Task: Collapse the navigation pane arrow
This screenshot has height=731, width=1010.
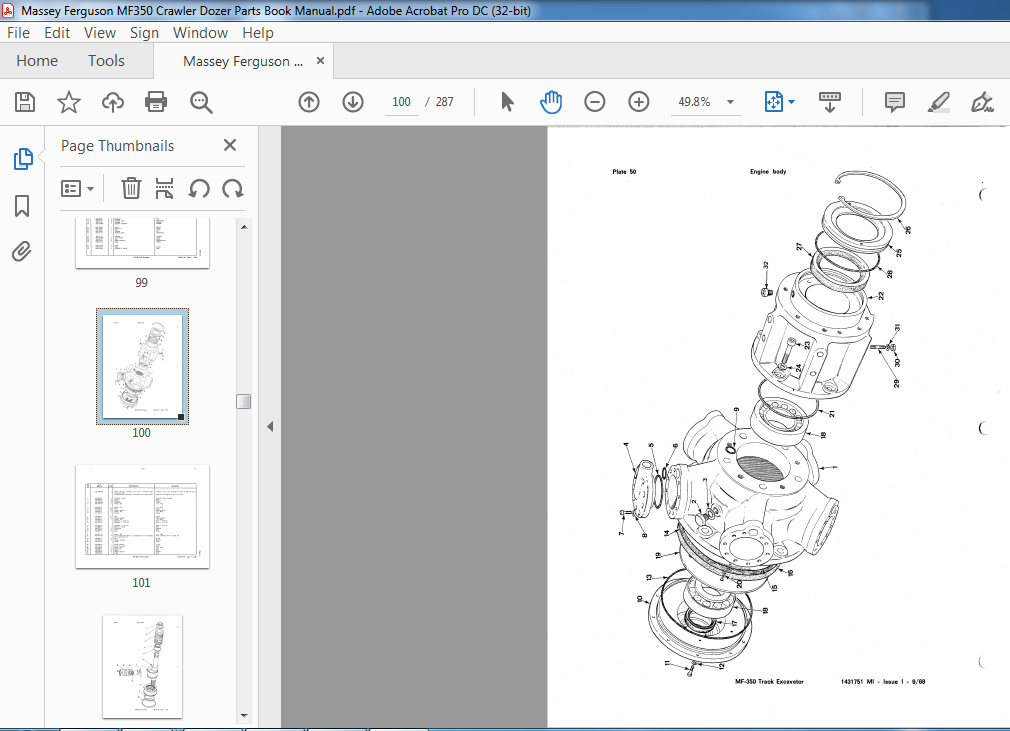Action: (270, 426)
